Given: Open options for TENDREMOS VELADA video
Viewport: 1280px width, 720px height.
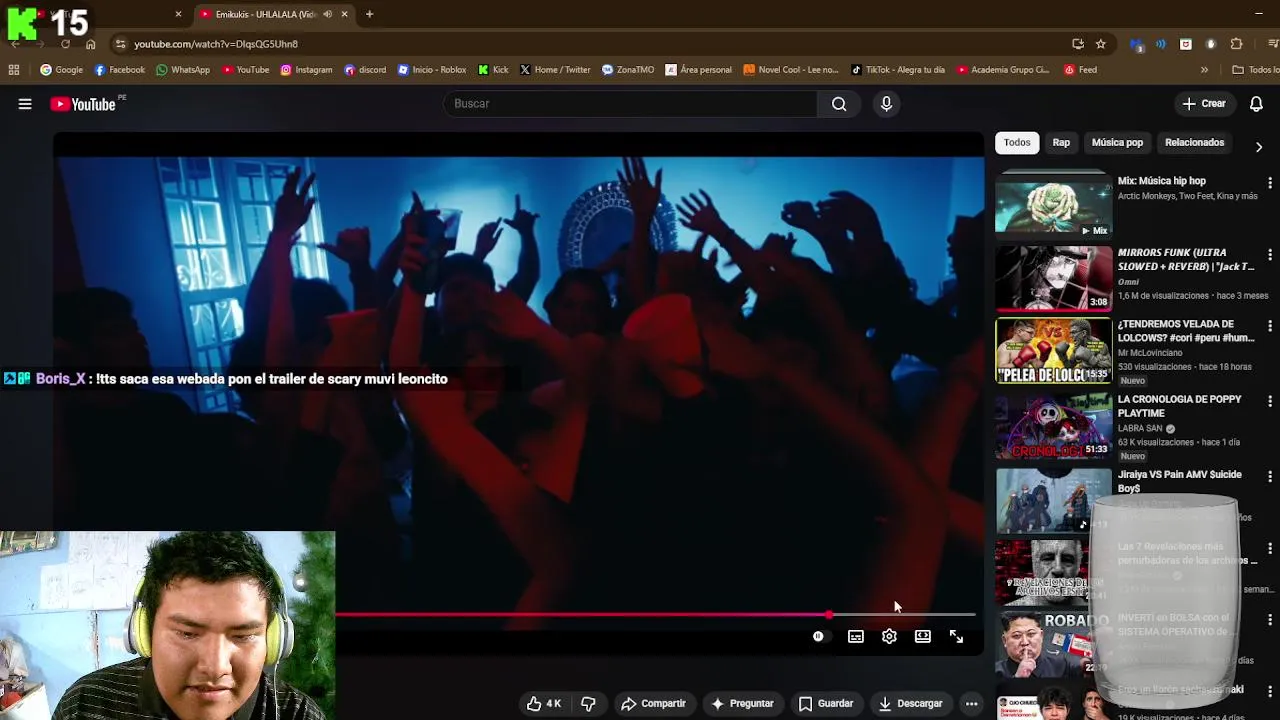Looking at the screenshot, I should point(1269,327).
